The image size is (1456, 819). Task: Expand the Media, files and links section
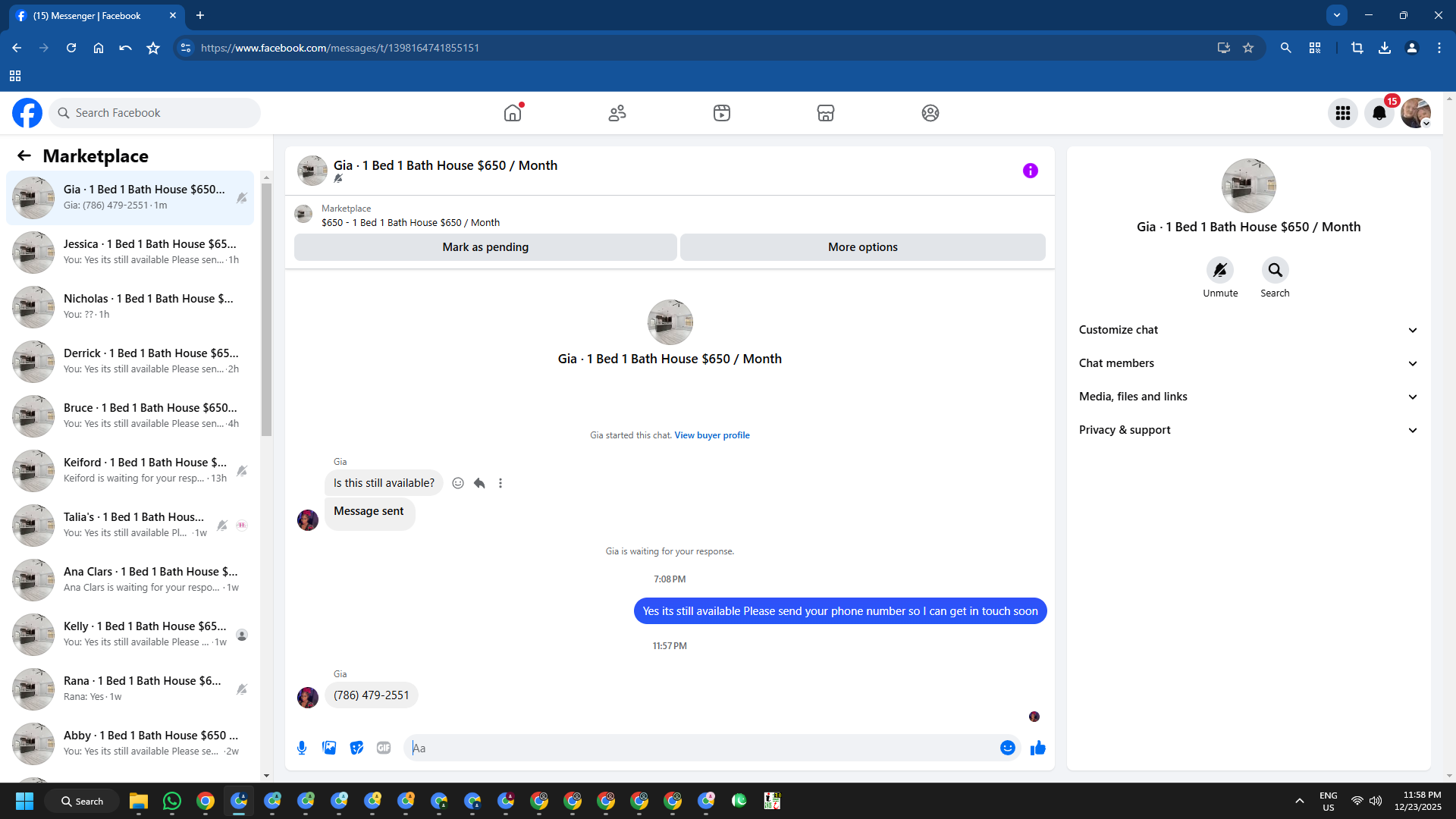click(x=1248, y=397)
